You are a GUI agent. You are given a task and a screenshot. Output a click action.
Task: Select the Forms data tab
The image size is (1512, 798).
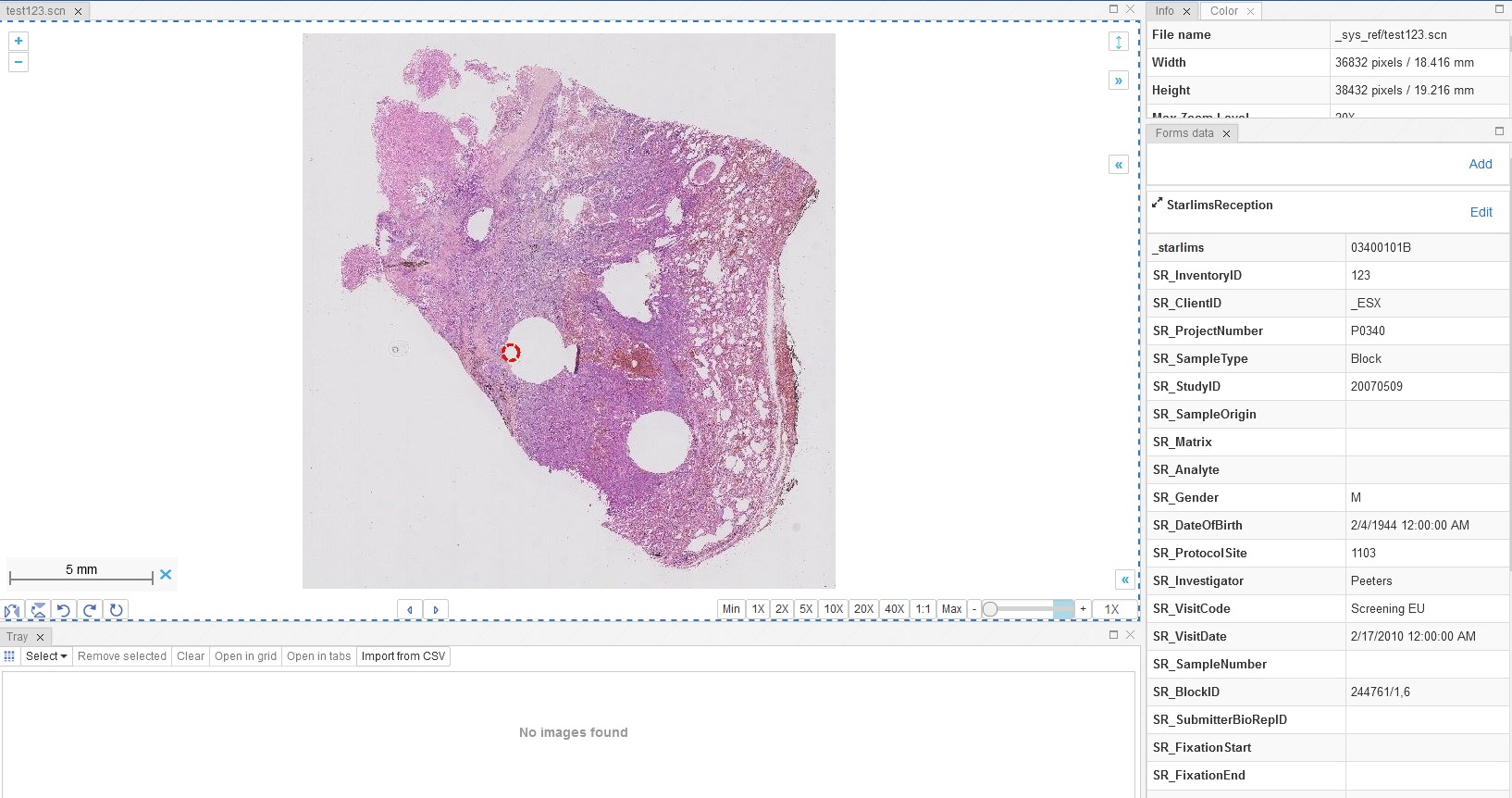click(1184, 133)
